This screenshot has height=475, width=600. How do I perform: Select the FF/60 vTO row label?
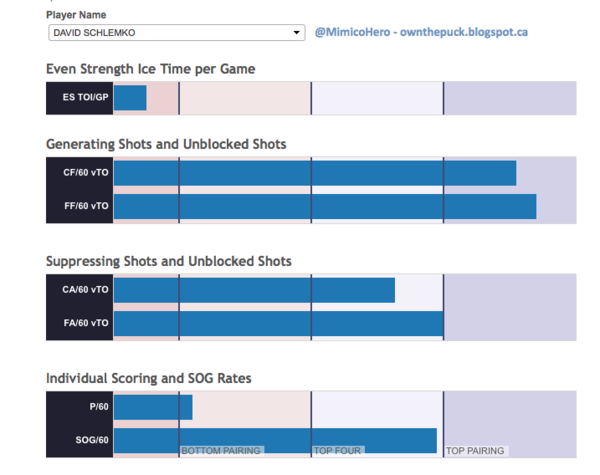click(80, 206)
